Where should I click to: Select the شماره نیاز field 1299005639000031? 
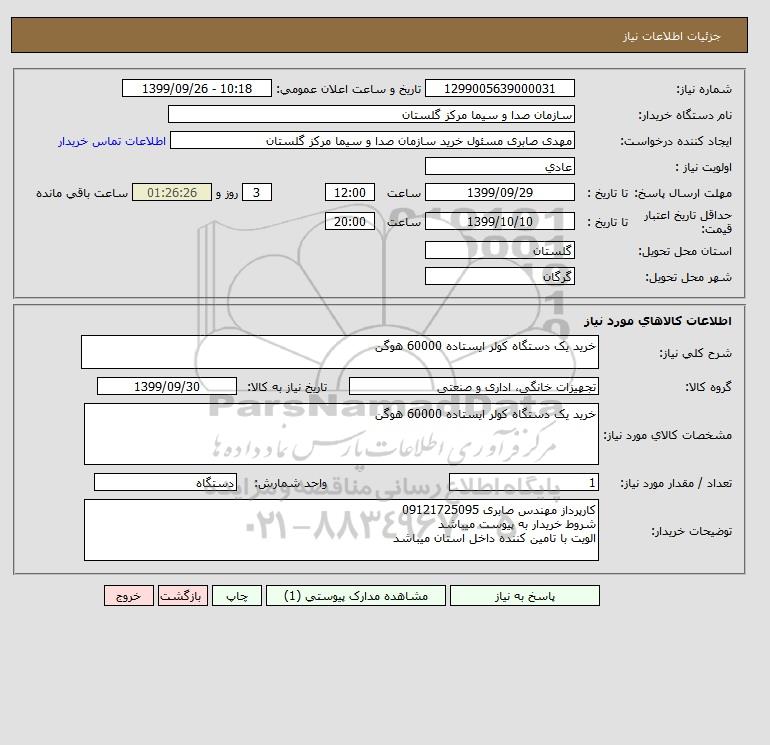tap(499, 88)
